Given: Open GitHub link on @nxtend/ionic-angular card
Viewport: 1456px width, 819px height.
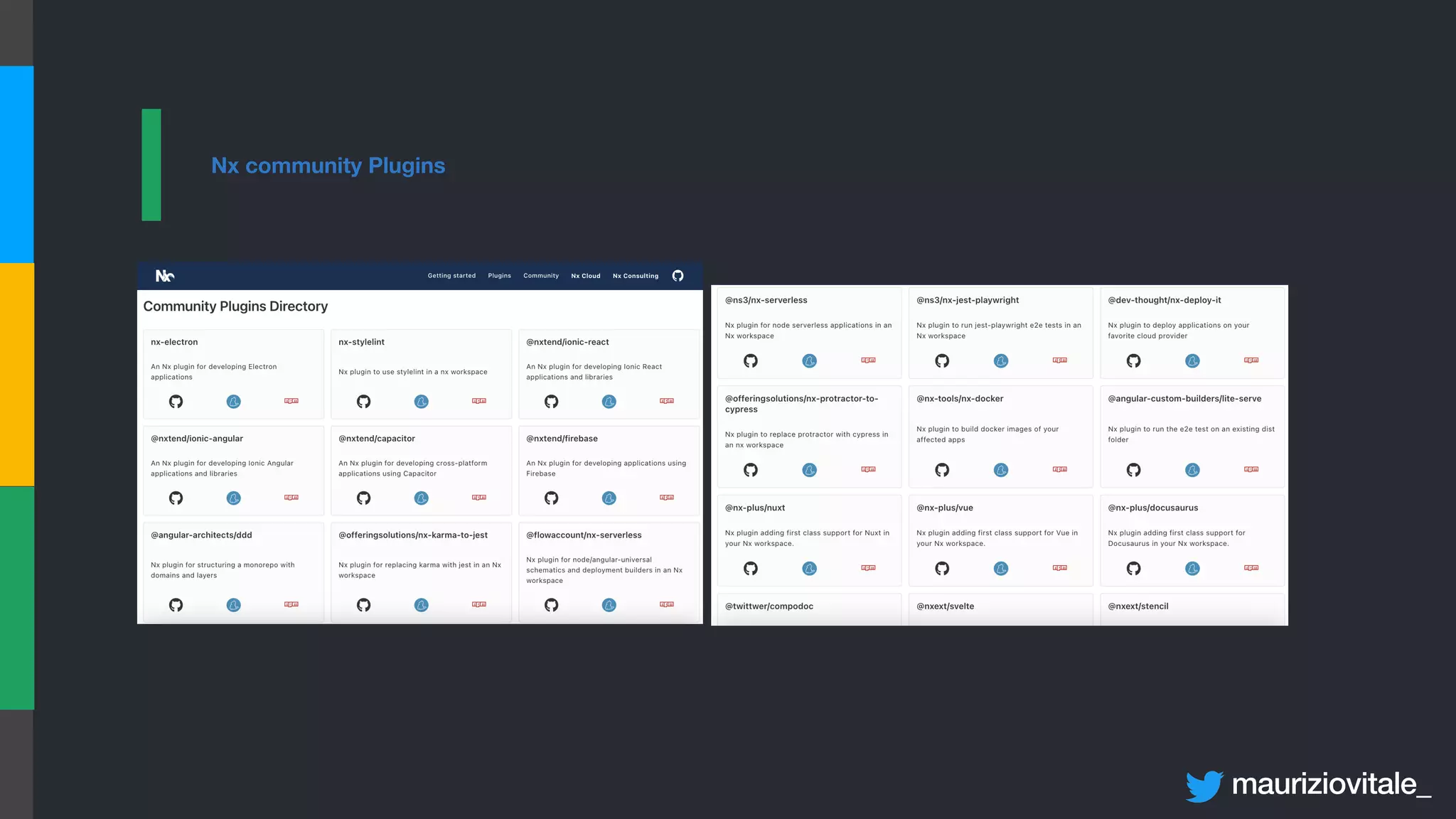Looking at the screenshot, I should pos(176,498).
